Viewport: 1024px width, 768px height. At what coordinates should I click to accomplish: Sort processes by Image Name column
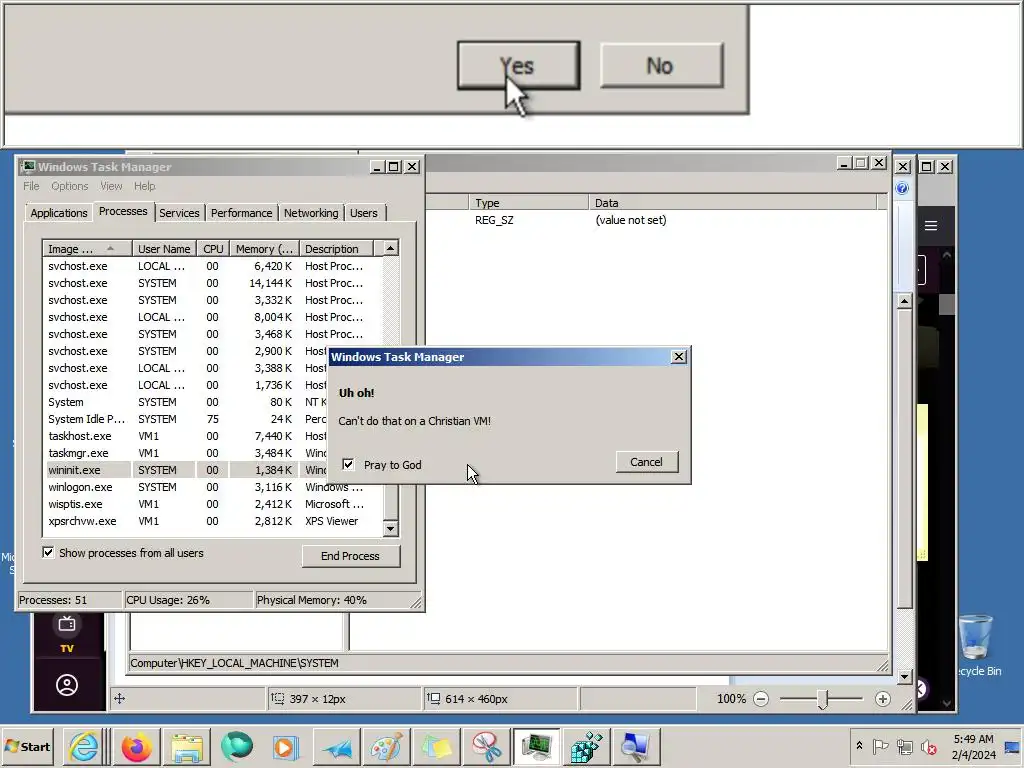(x=88, y=249)
